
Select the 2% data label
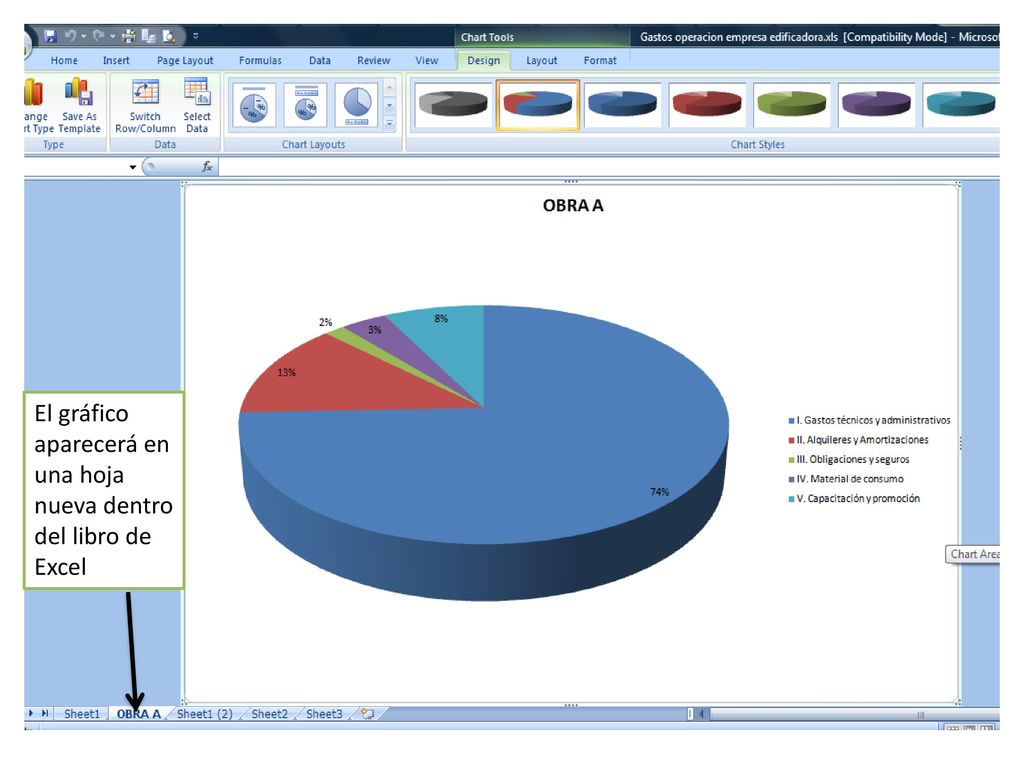[x=325, y=322]
